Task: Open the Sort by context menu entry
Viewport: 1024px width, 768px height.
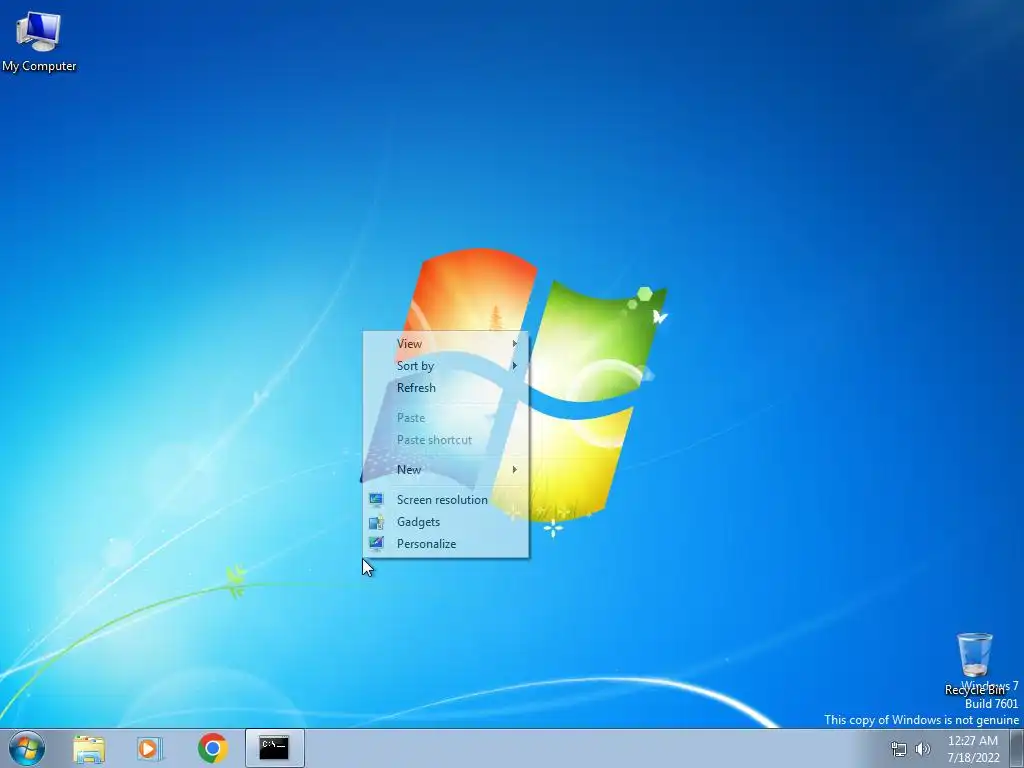Action: [x=446, y=366]
